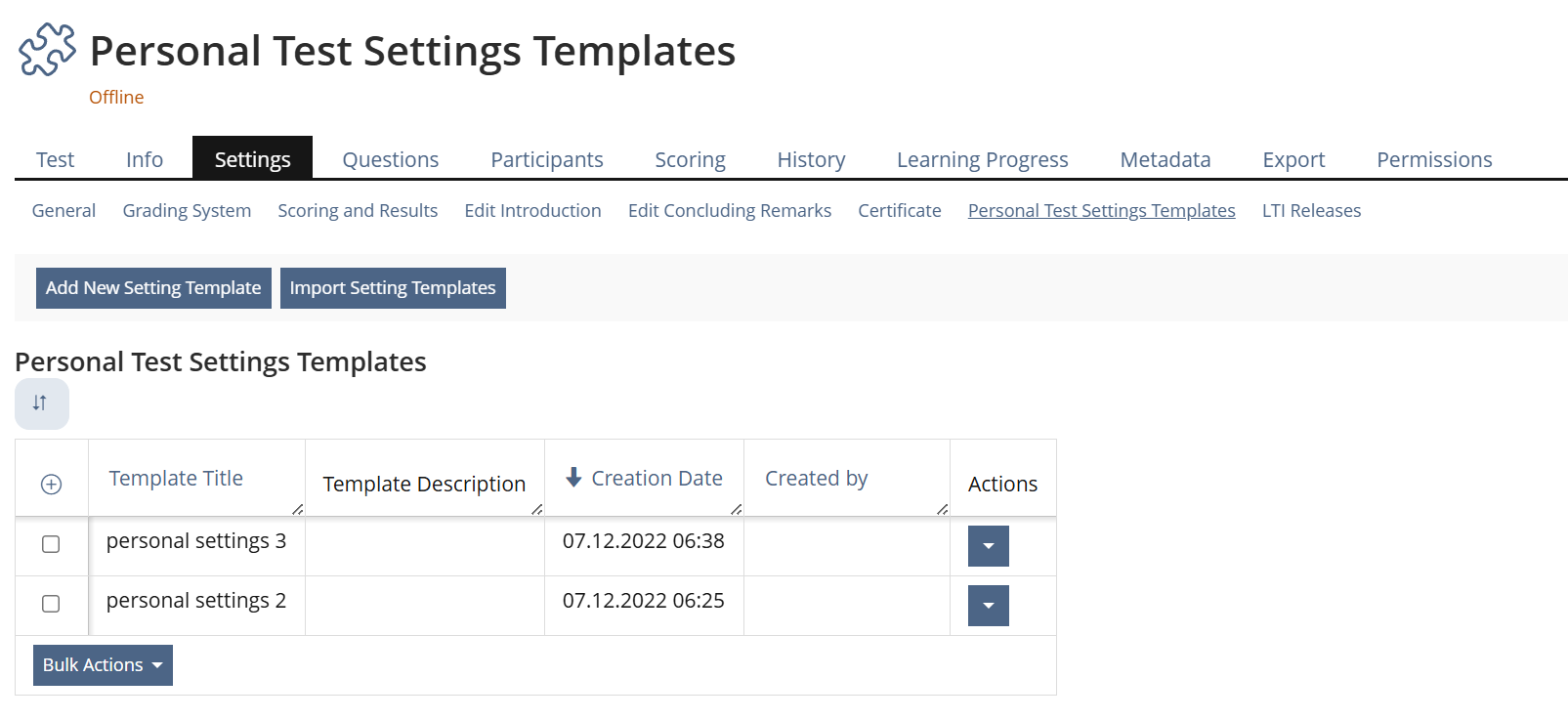Tick checkbox for personal settings 3

[x=51, y=544]
